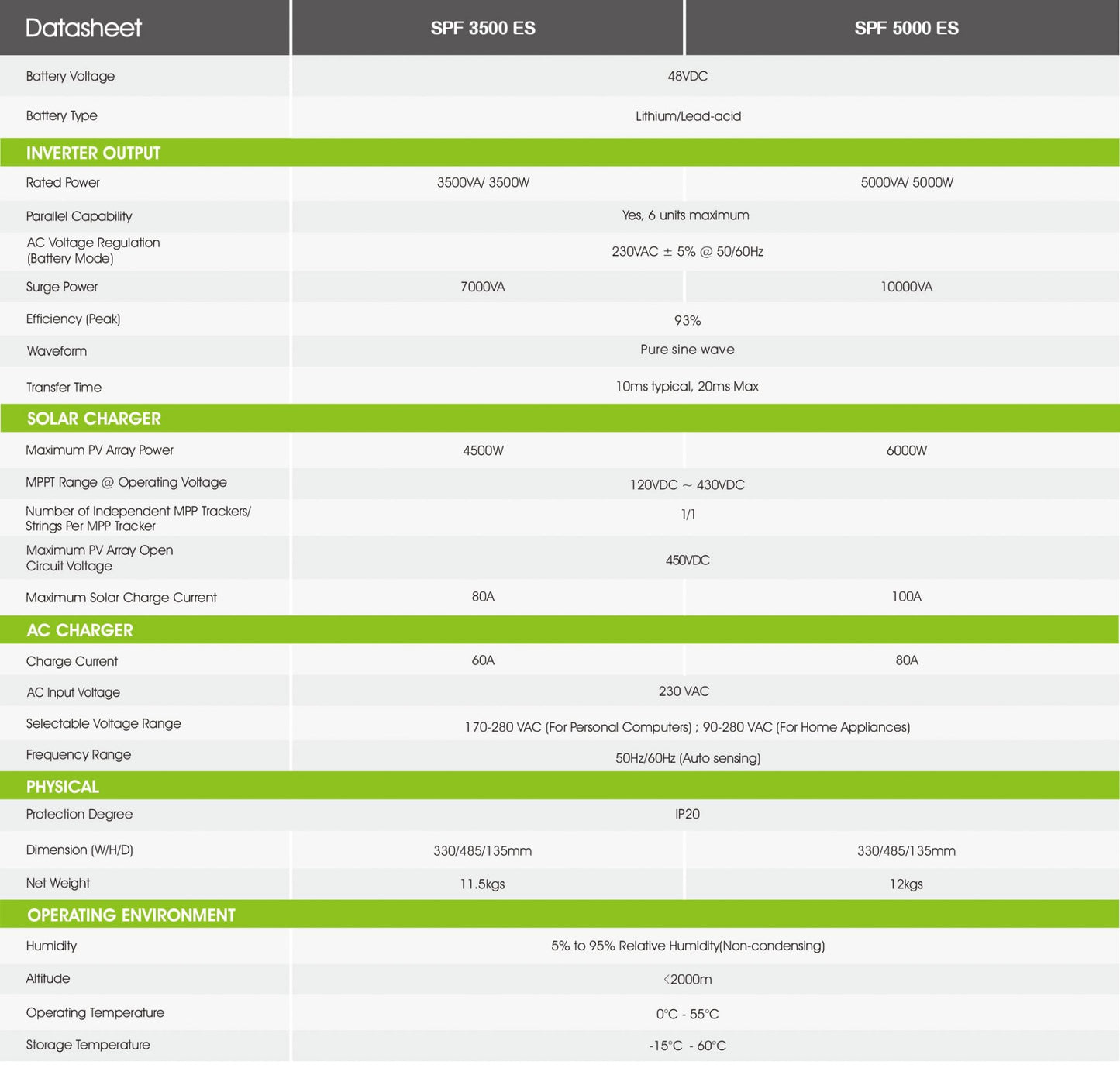1120x1065 pixels.
Task: Click the PHYSICAL section header
Action: (x=63, y=787)
